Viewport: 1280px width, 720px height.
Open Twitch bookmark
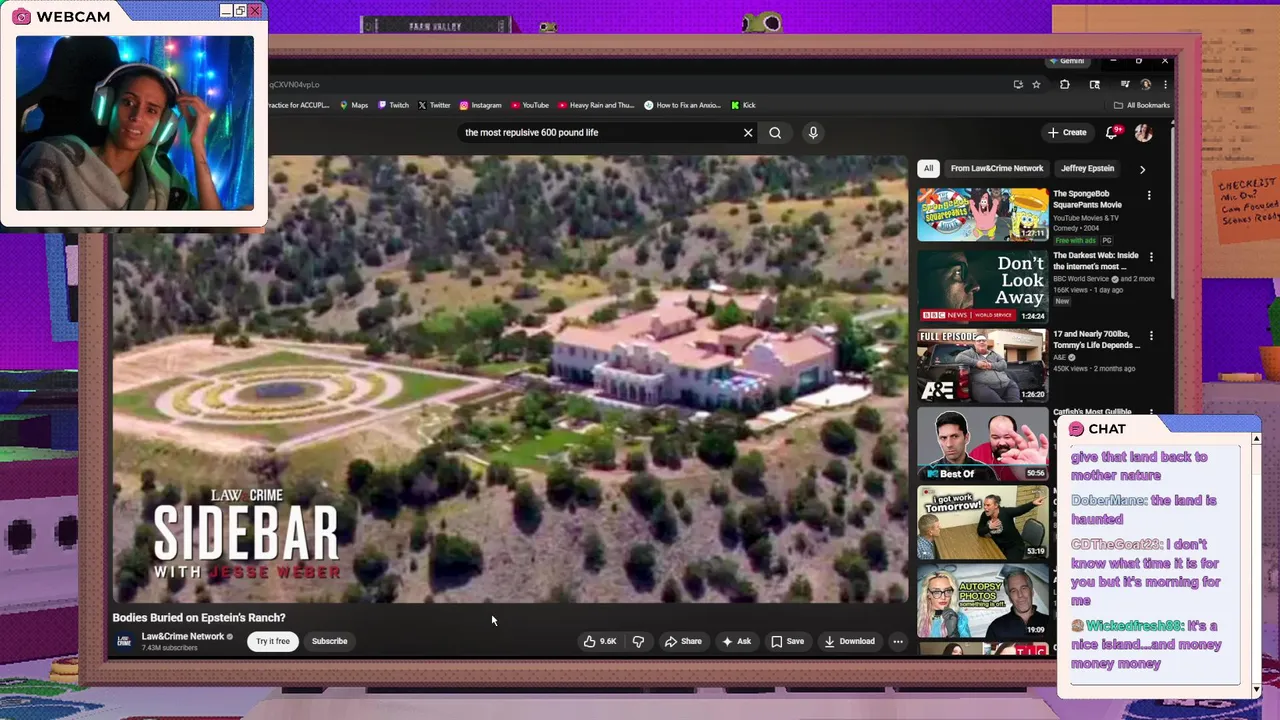tap(393, 105)
